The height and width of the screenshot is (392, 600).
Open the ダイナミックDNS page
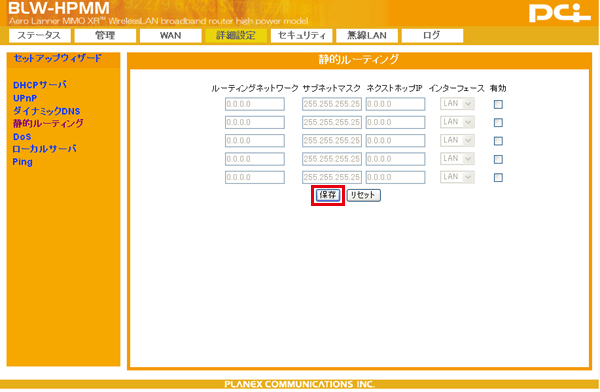47,111
